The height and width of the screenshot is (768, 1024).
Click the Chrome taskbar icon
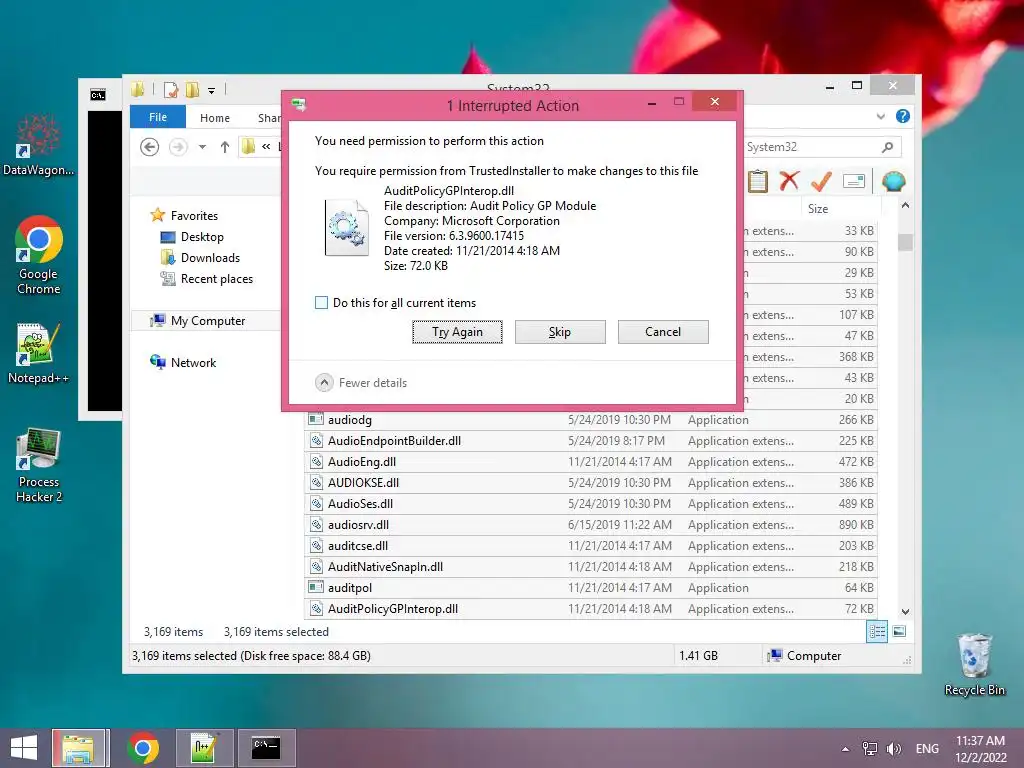click(x=143, y=748)
